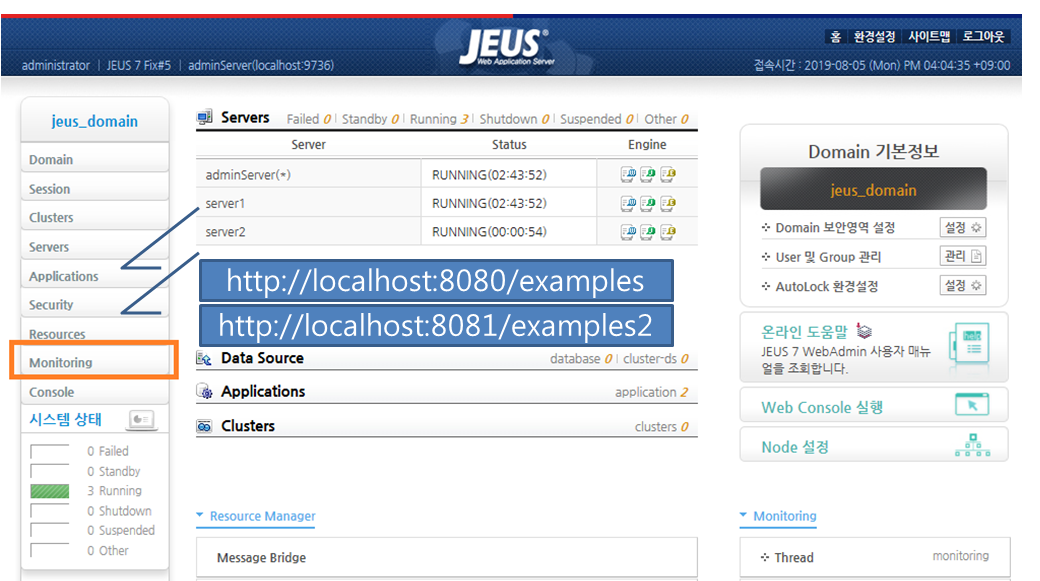This screenshot has width=1040, height=581.
Task: Click 관리 button for User 및 Group 관리
Action: click(x=962, y=256)
